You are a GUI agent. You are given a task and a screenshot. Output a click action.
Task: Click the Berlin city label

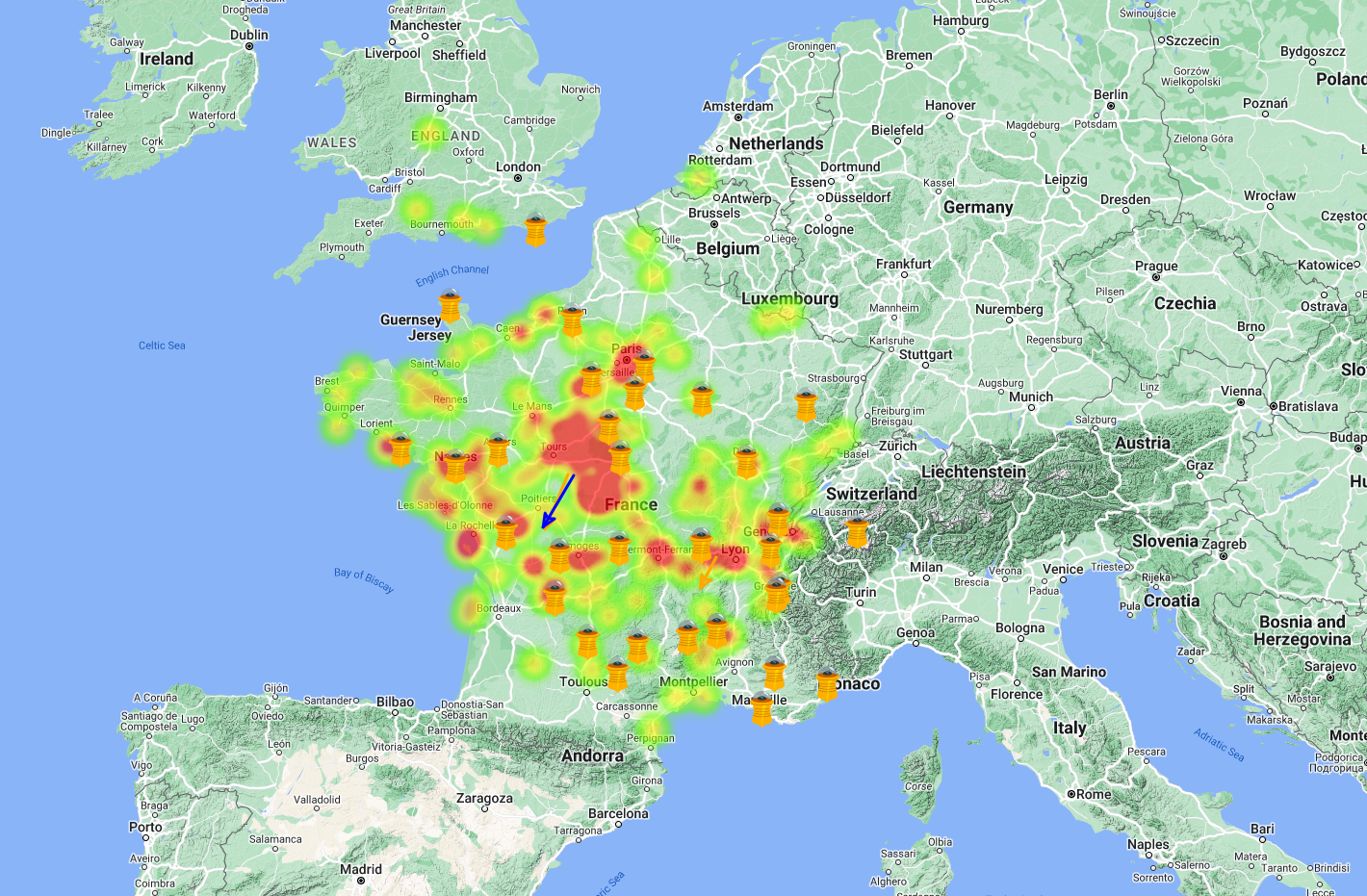pyautogui.click(x=1110, y=94)
